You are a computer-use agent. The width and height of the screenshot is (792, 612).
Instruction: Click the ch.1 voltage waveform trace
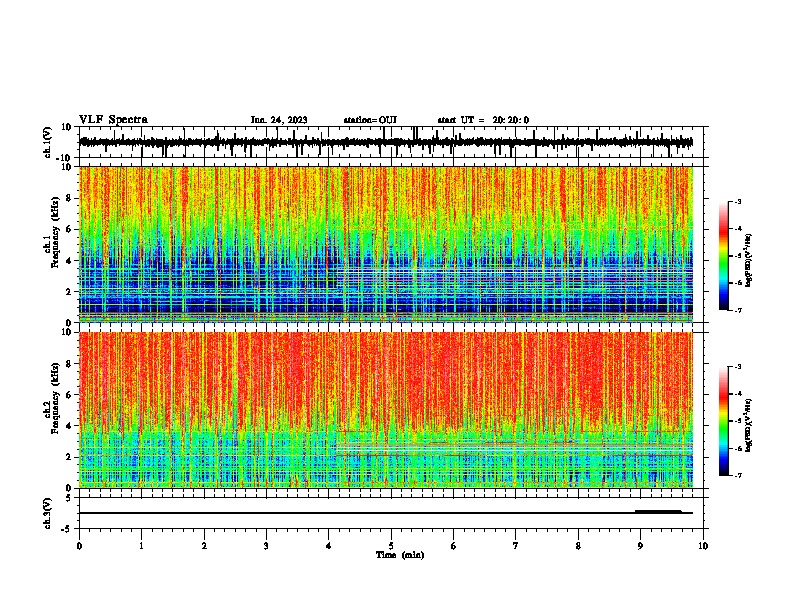pos(386,142)
